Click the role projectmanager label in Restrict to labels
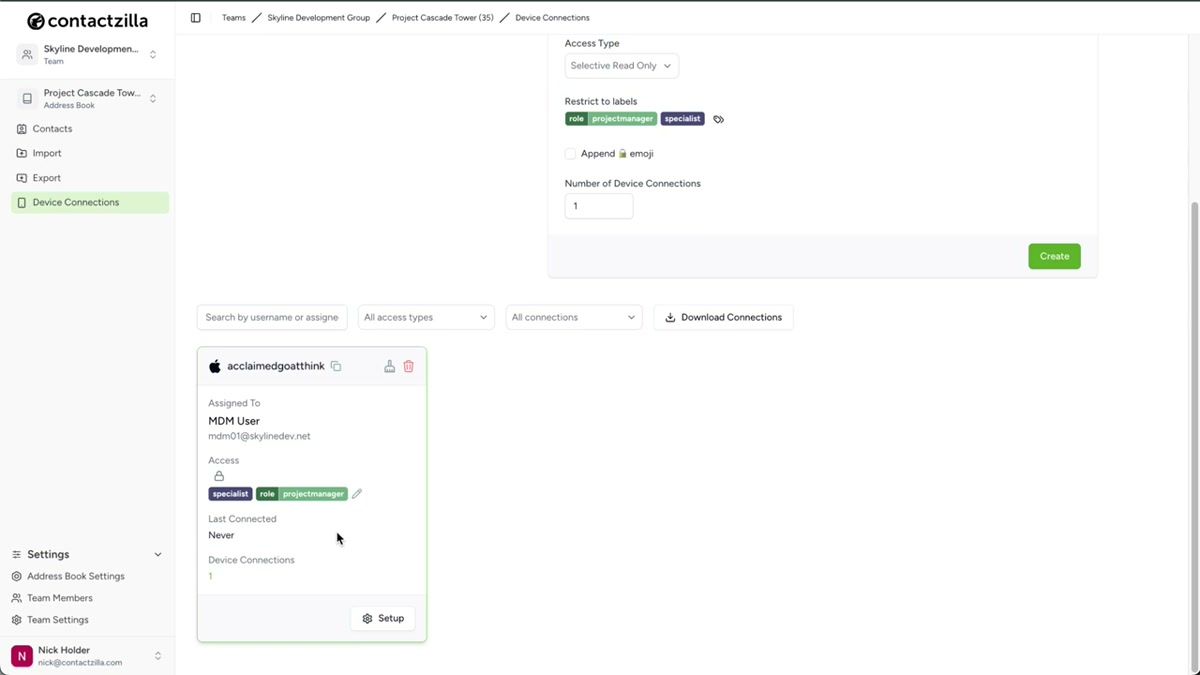This screenshot has width=1200, height=675. coord(611,119)
